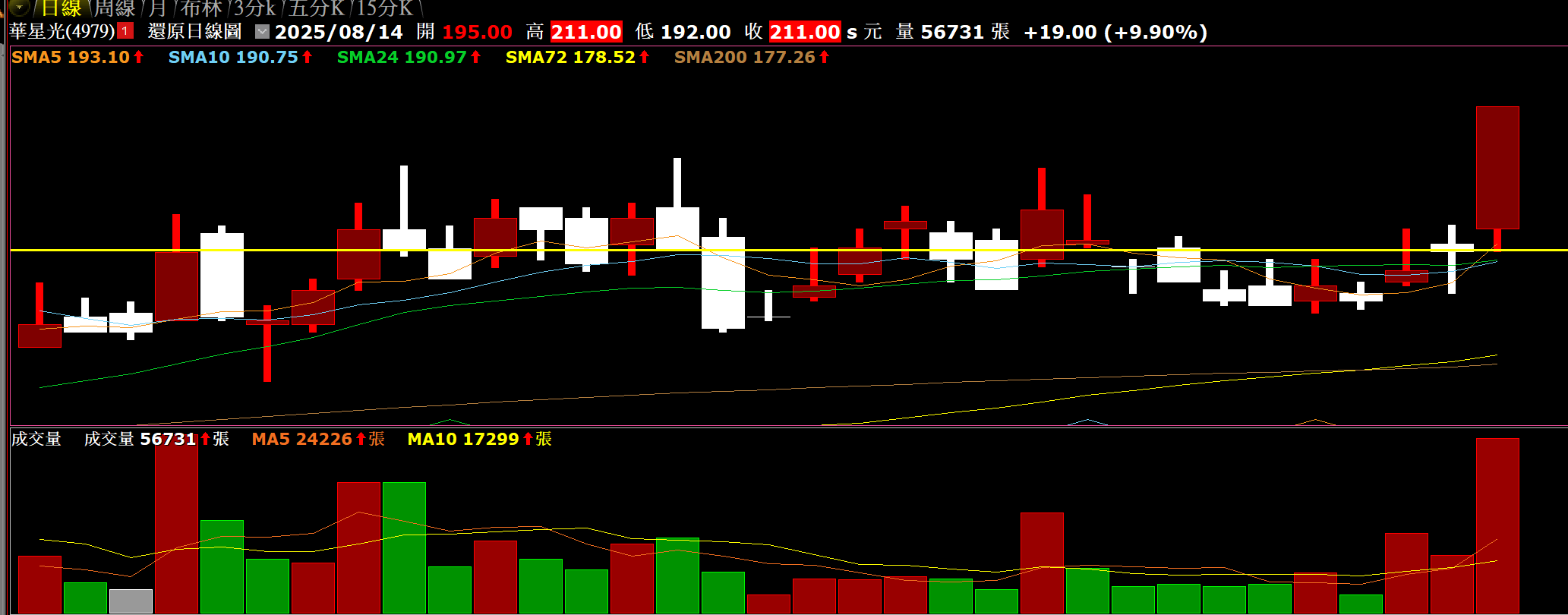Click the 華星光(4979) stock name
This screenshot has width=1568, height=615.
pos(62,32)
